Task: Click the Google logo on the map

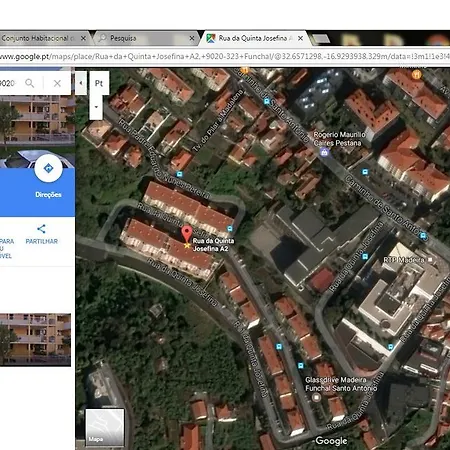Action: (x=331, y=441)
